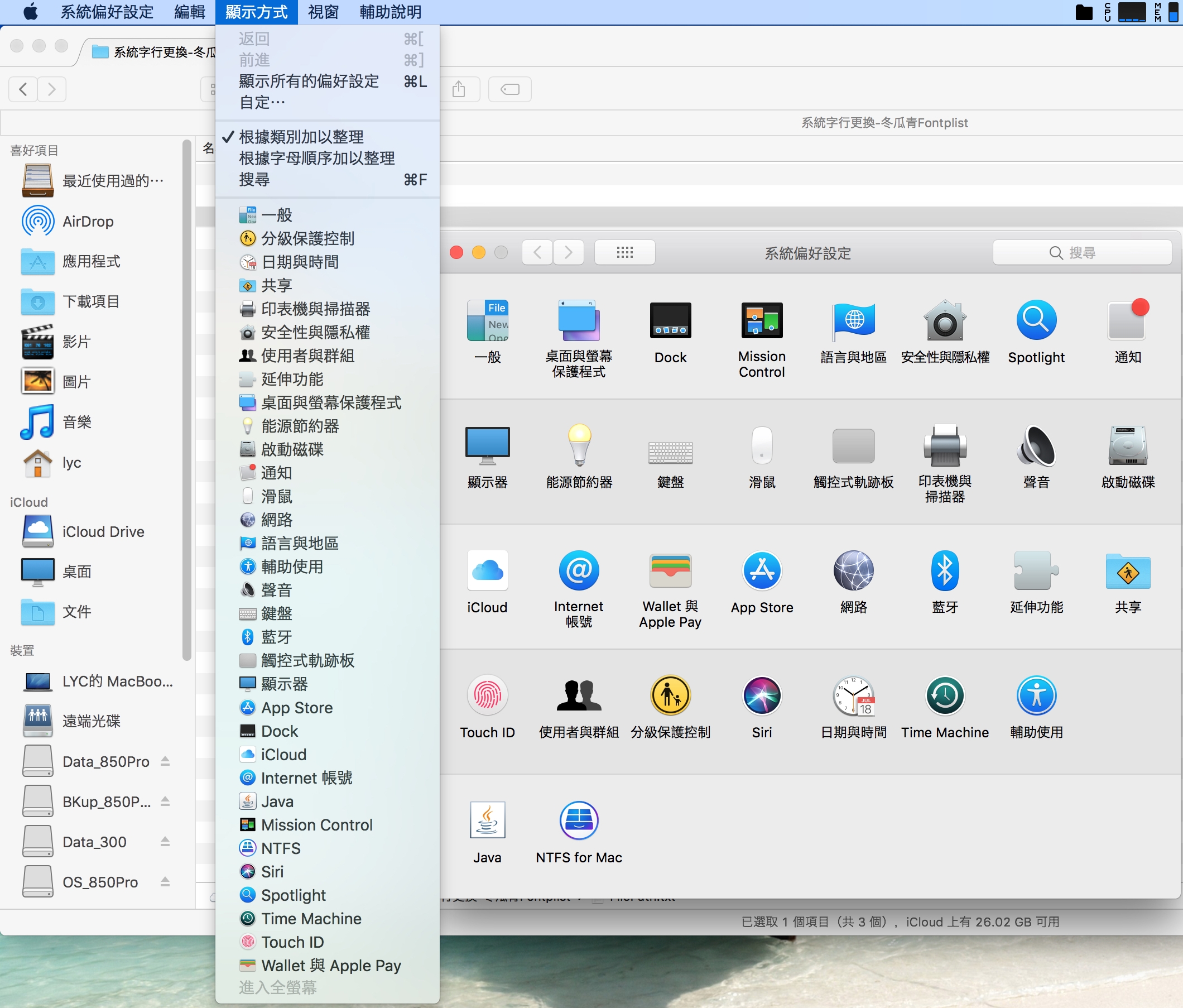
Task: Choose 安全性與隱私權 in the menu list
Action: [x=315, y=333]
